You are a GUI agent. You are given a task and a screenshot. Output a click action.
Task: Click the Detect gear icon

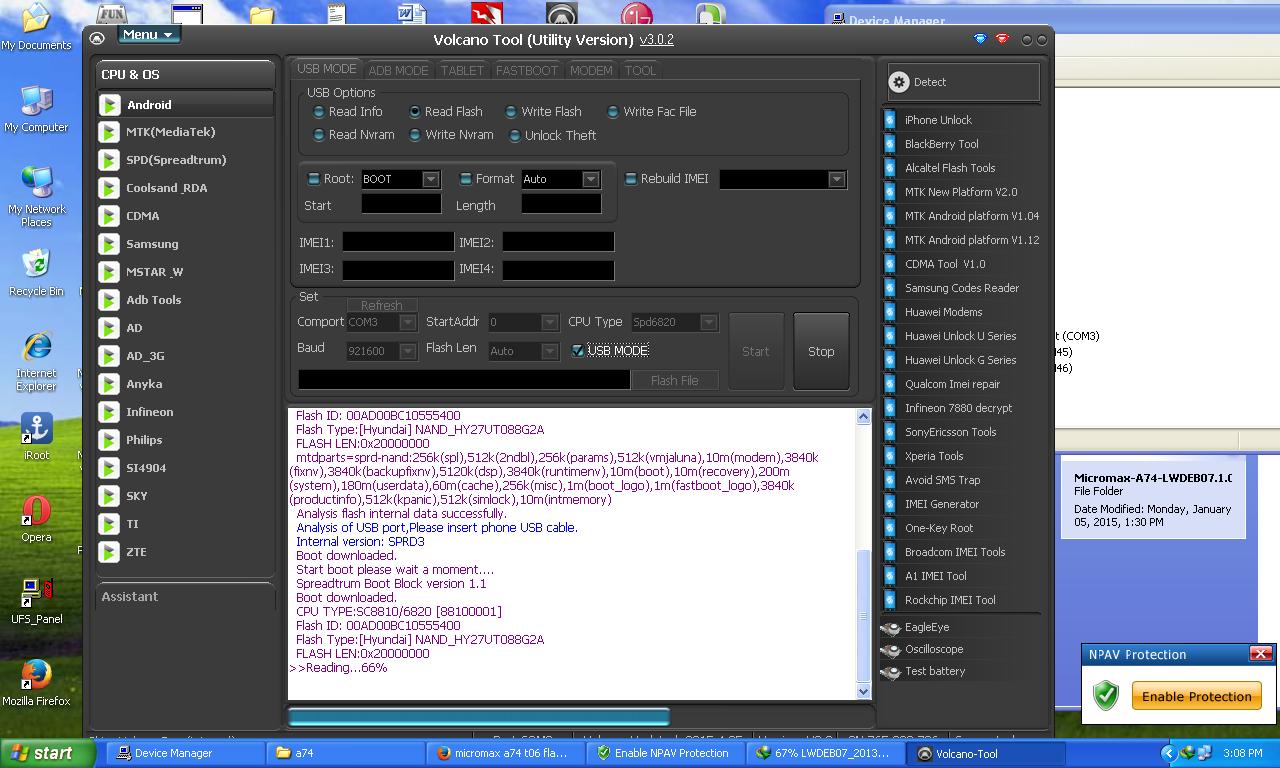tap(899, 82)
